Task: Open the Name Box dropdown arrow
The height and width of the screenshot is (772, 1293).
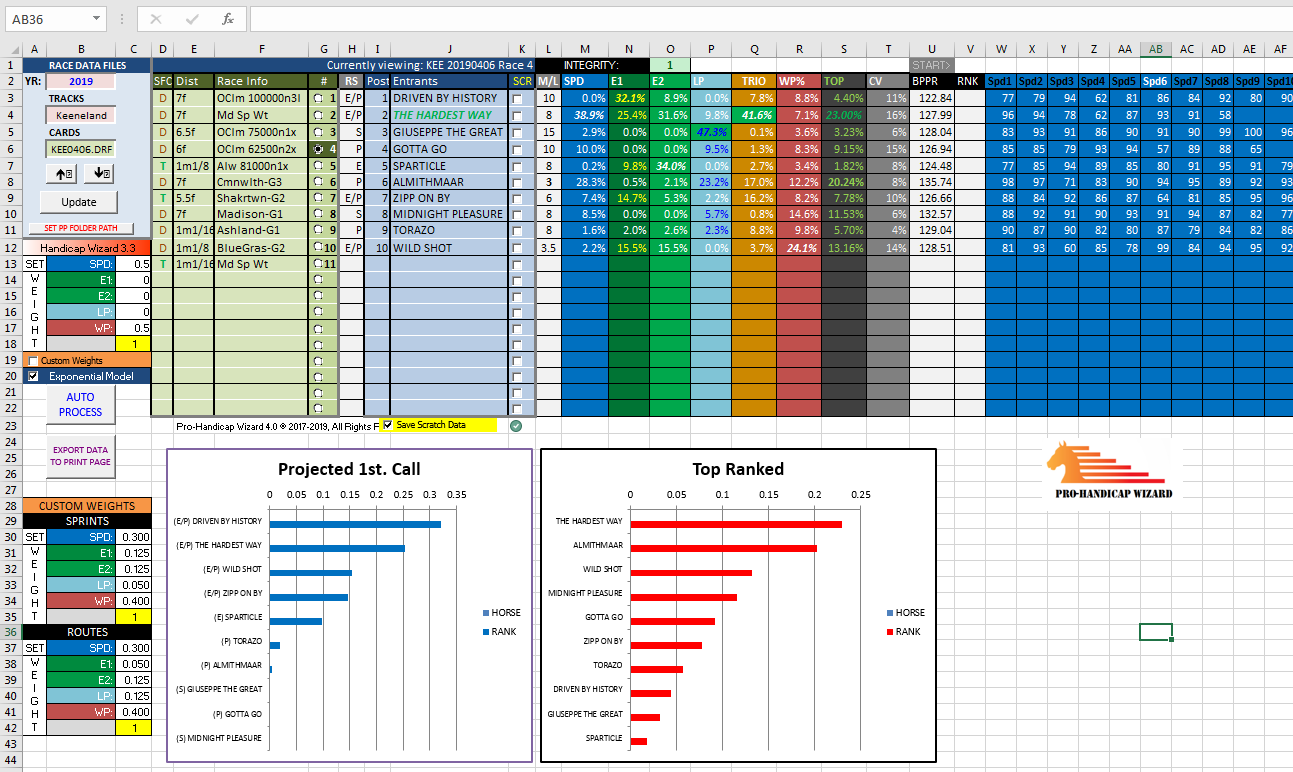Action: coord(97,19)
